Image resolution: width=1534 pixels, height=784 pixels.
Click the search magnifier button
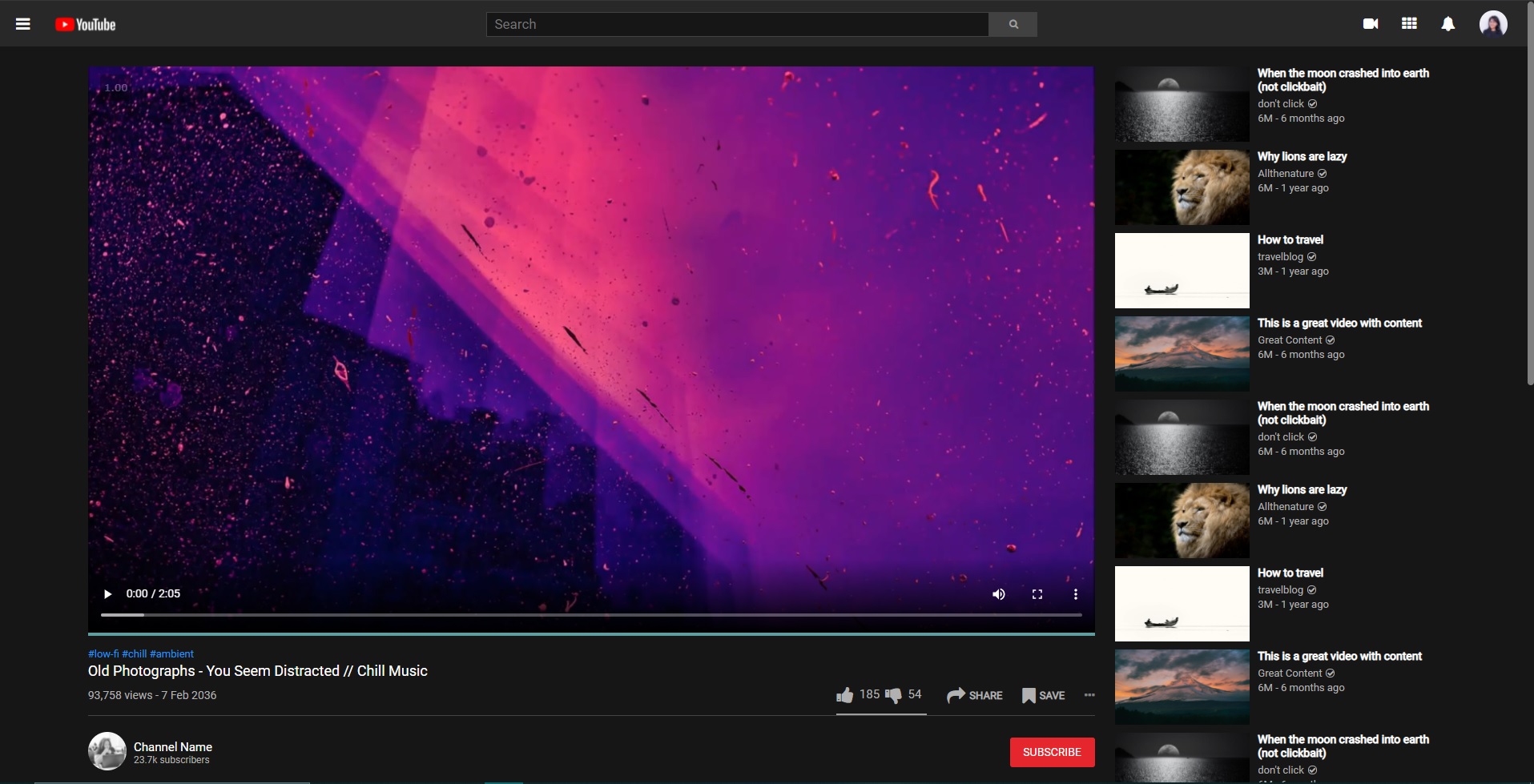pos(1013,24)
